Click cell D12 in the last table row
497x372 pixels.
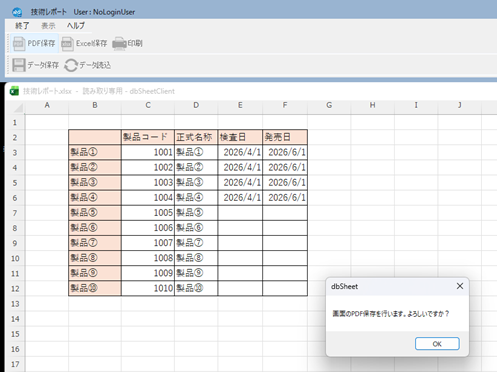196,288
